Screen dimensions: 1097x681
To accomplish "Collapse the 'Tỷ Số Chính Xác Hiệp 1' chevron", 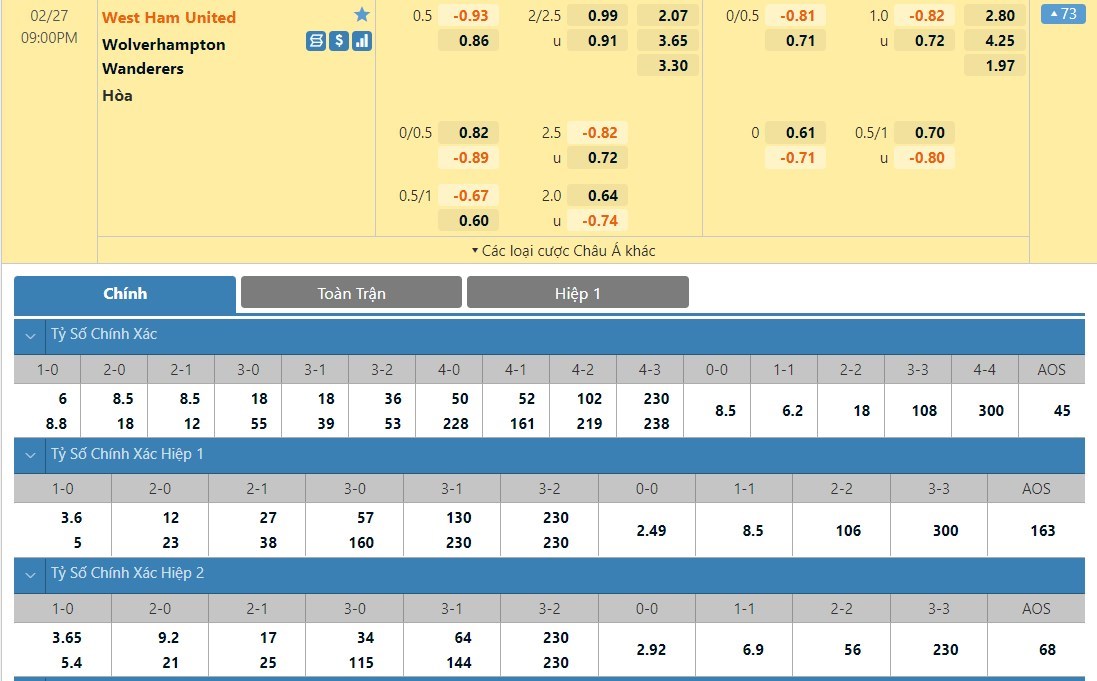I will pos(30,455).
